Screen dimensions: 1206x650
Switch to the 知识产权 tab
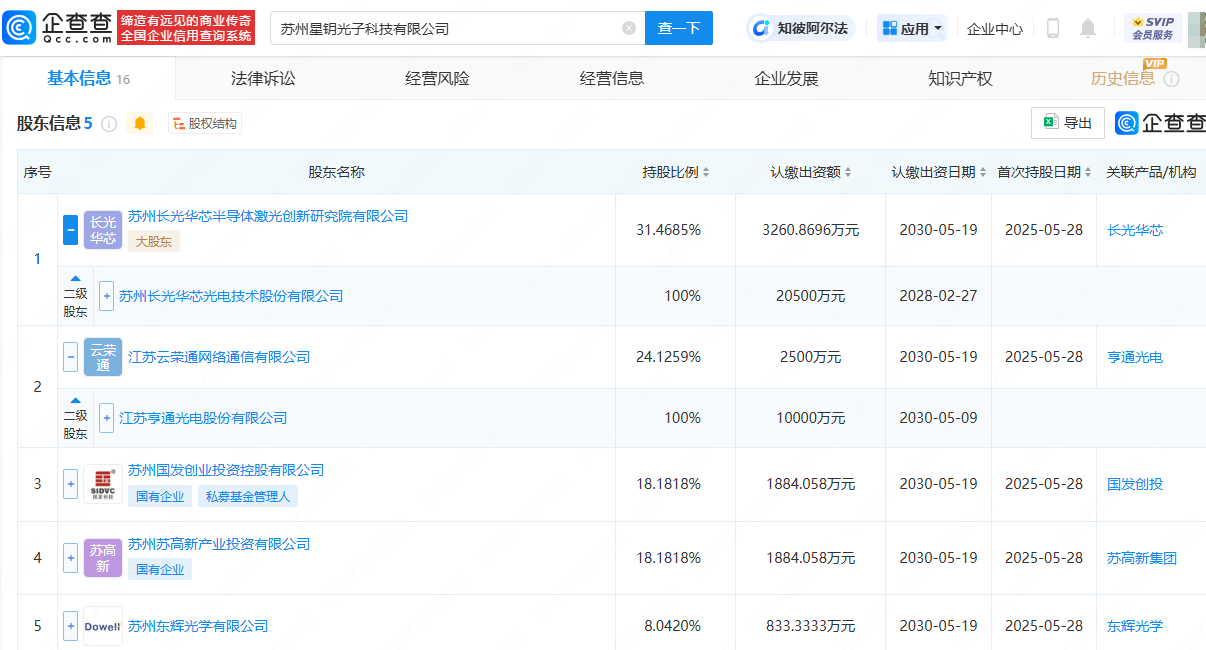(x=960, y=78)
